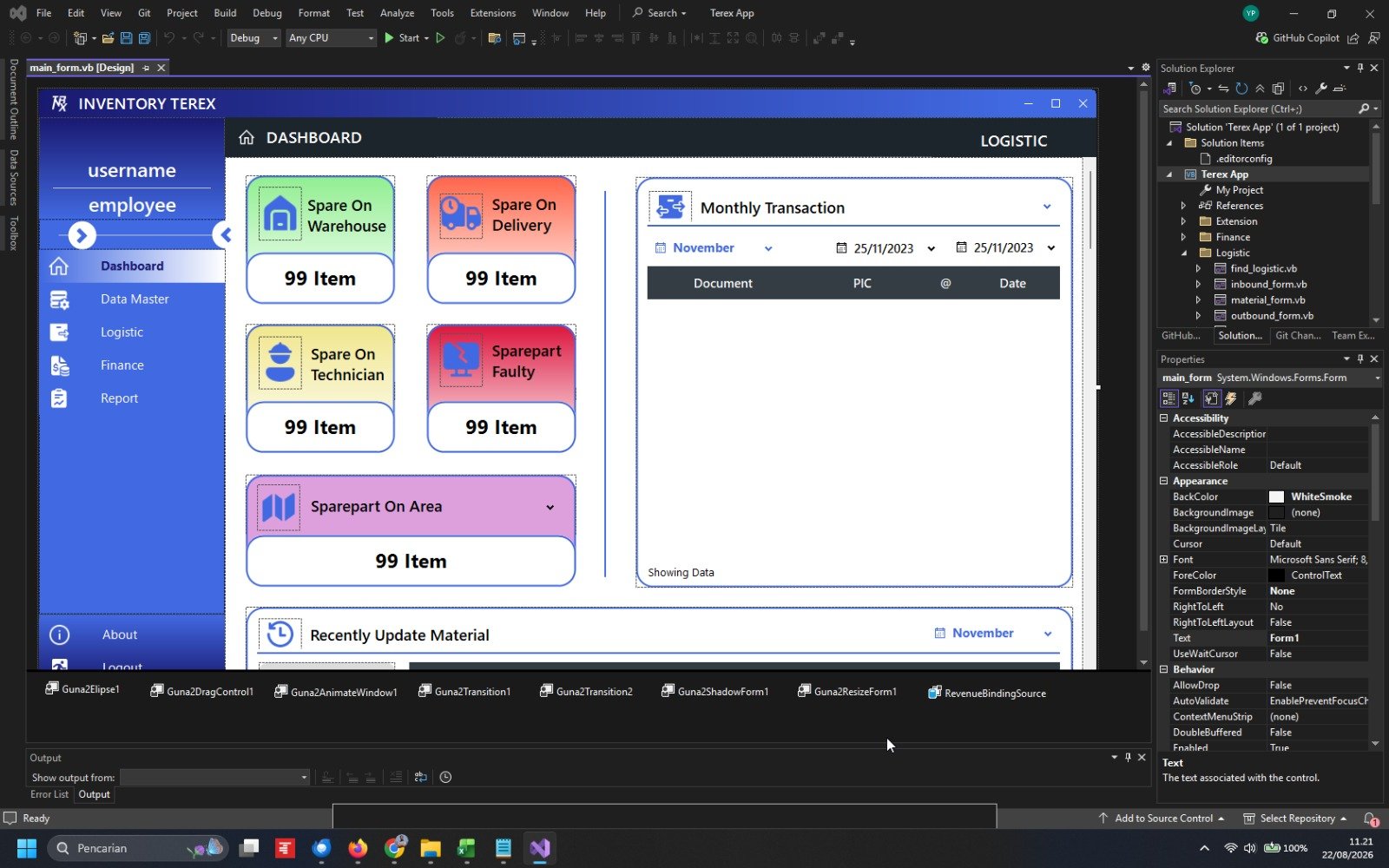
Task: Click the Monthly Transaction header icon
Action: pyautogui.click(x=670, y=207)
